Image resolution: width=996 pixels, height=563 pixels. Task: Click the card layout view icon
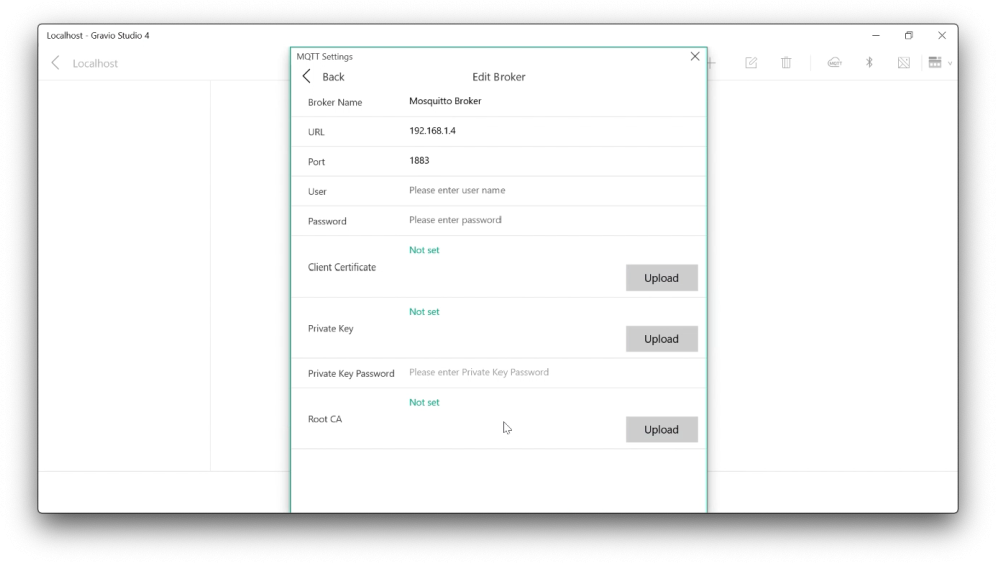click(x=935, y=62)
